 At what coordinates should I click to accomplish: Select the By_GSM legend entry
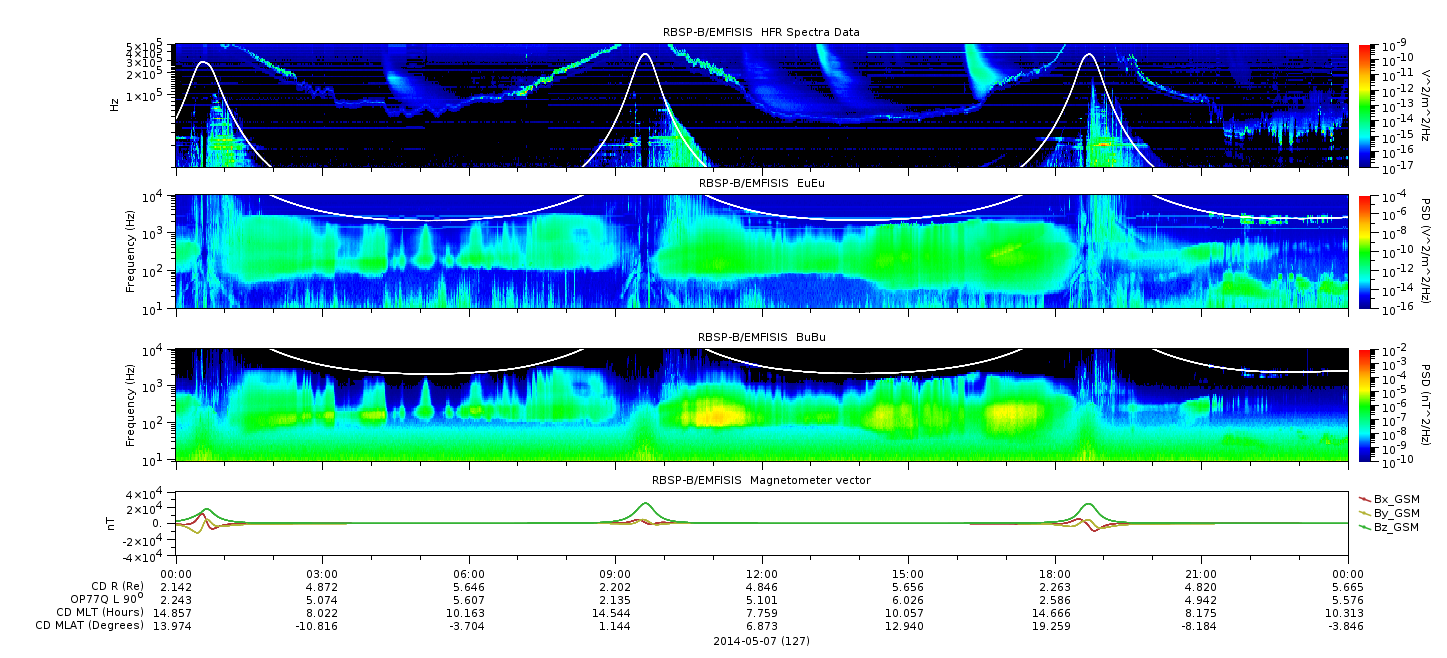coord(1388,513)
